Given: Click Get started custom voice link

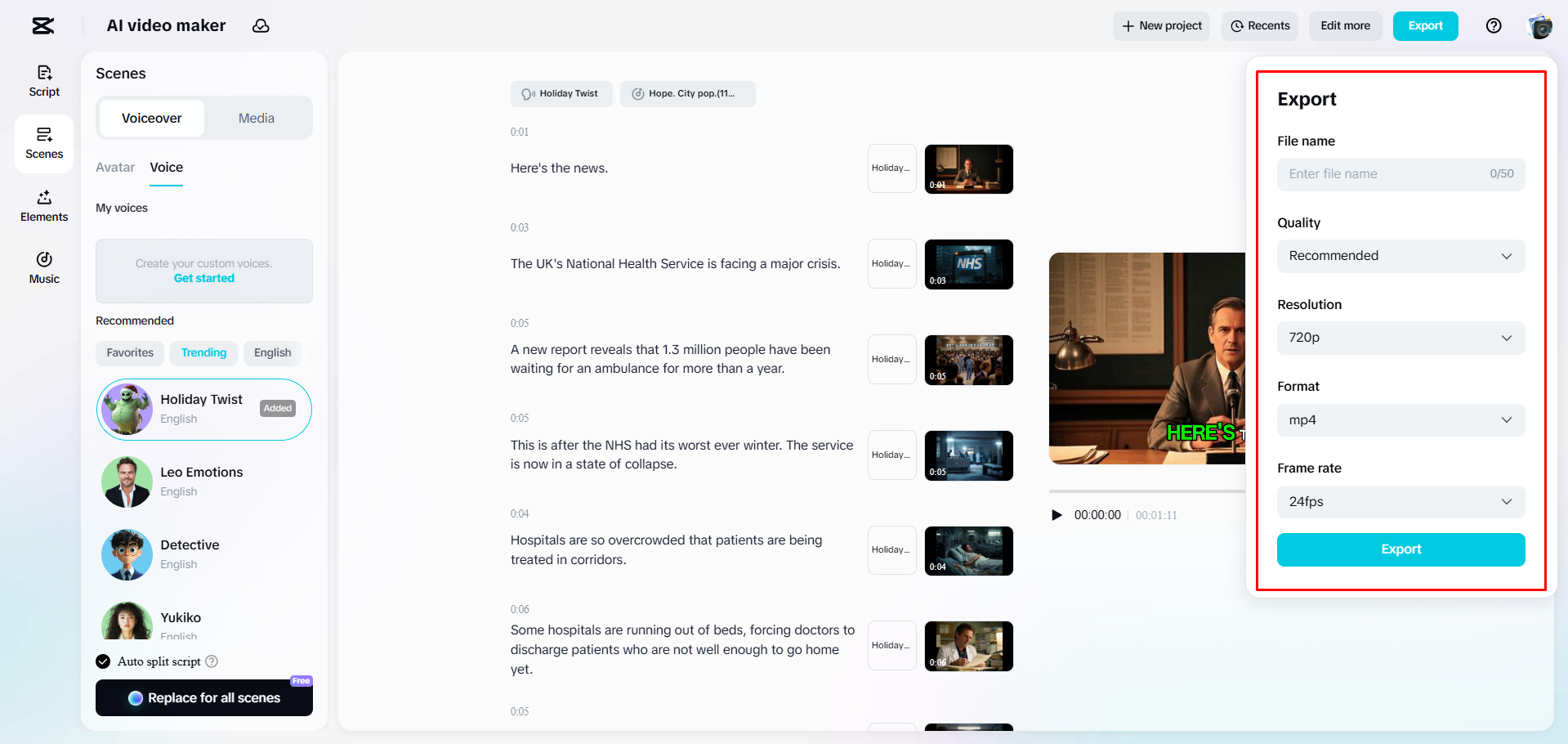Looking at the screenshot, I should [x=204, y=279].
